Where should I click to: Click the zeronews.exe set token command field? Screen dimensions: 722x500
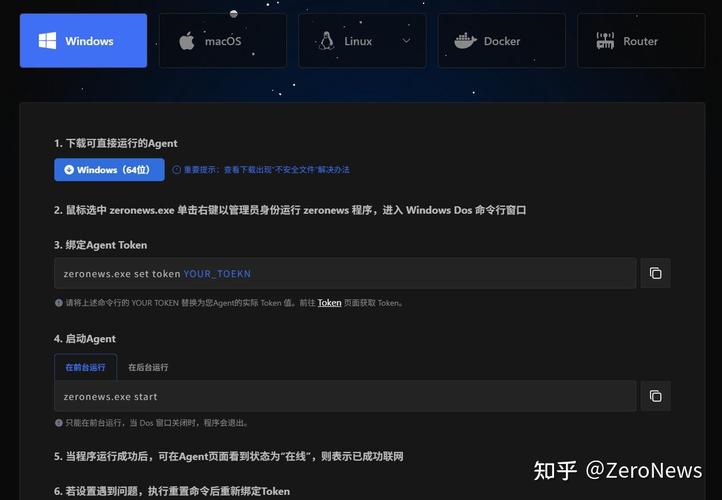345,273
